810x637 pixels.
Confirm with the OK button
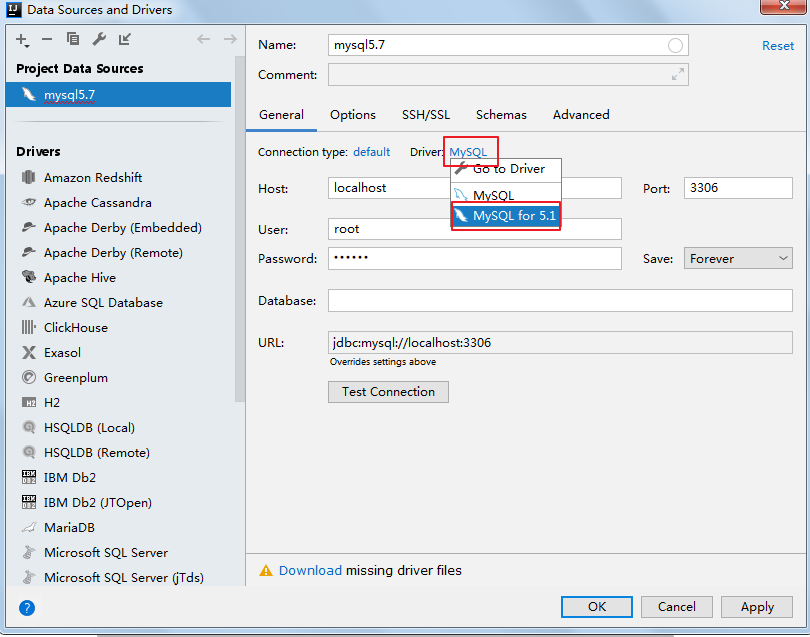(x=597, y=607)
